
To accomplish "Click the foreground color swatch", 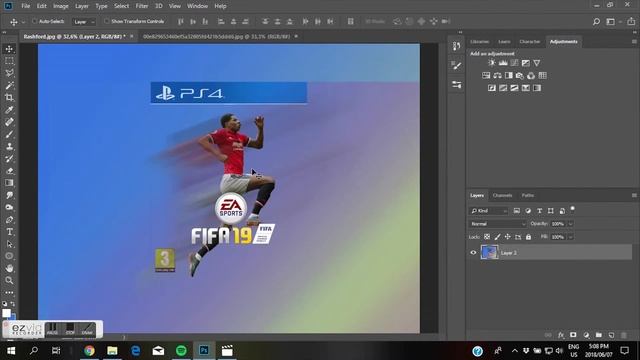I will pyautogui.click(x=7, y=313).
